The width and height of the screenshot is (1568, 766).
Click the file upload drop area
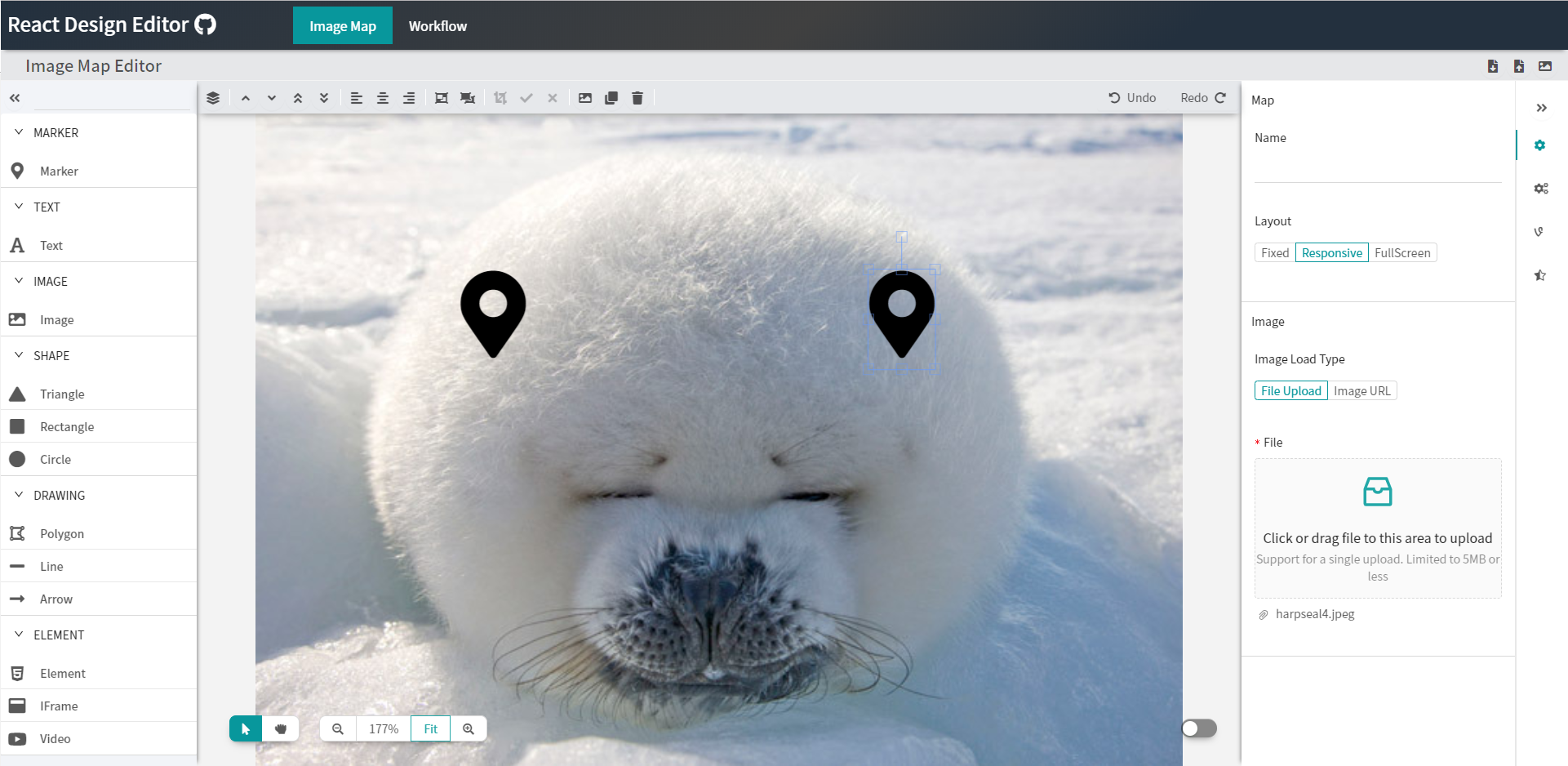point(1377,528)
